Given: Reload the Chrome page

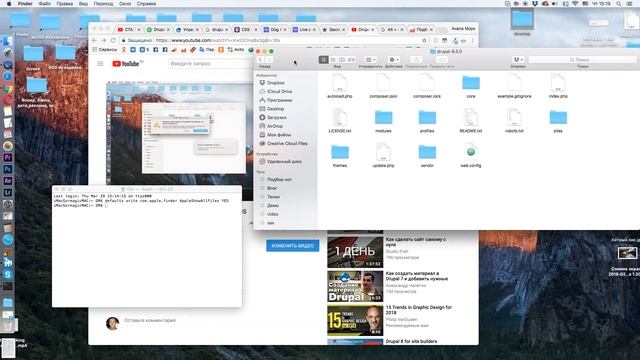Looking at the screenshot, I should (113, 40).
